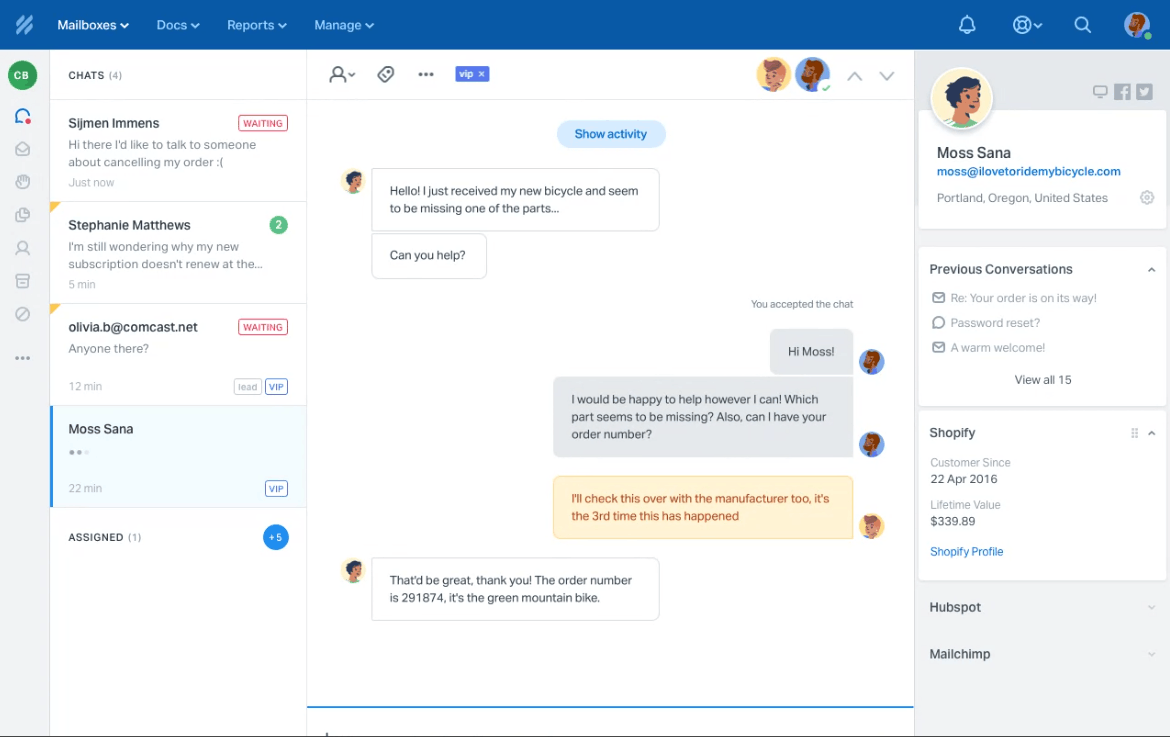Open the notifications bell

click(x=967, y=25)
